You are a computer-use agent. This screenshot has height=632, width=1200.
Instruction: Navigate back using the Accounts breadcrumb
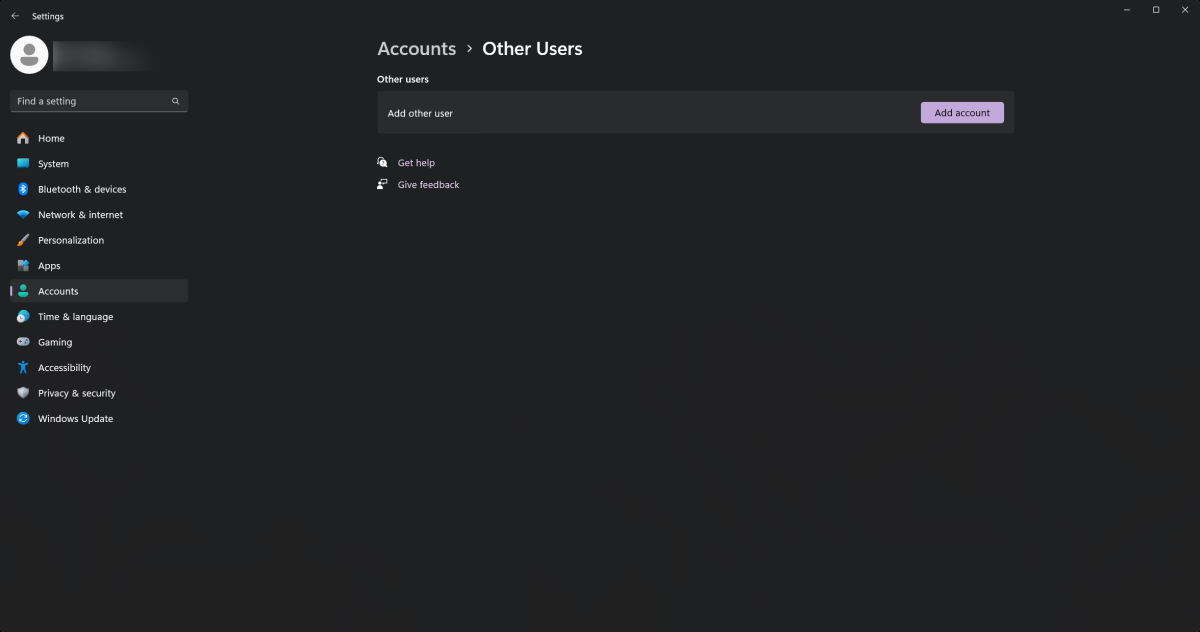(416, 48)
